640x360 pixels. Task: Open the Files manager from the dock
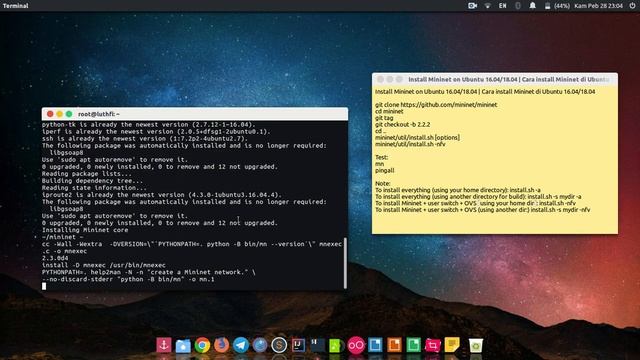click(183, 346)
